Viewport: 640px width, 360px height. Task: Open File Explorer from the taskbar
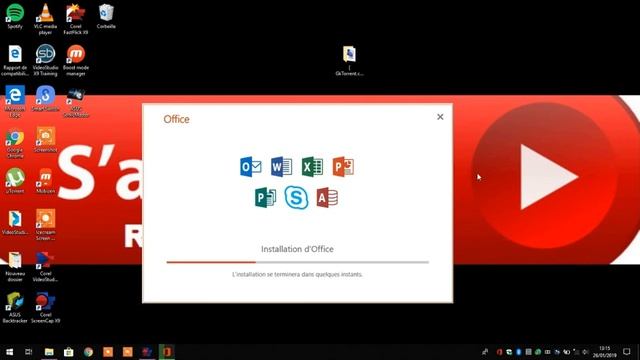[49, 352]
